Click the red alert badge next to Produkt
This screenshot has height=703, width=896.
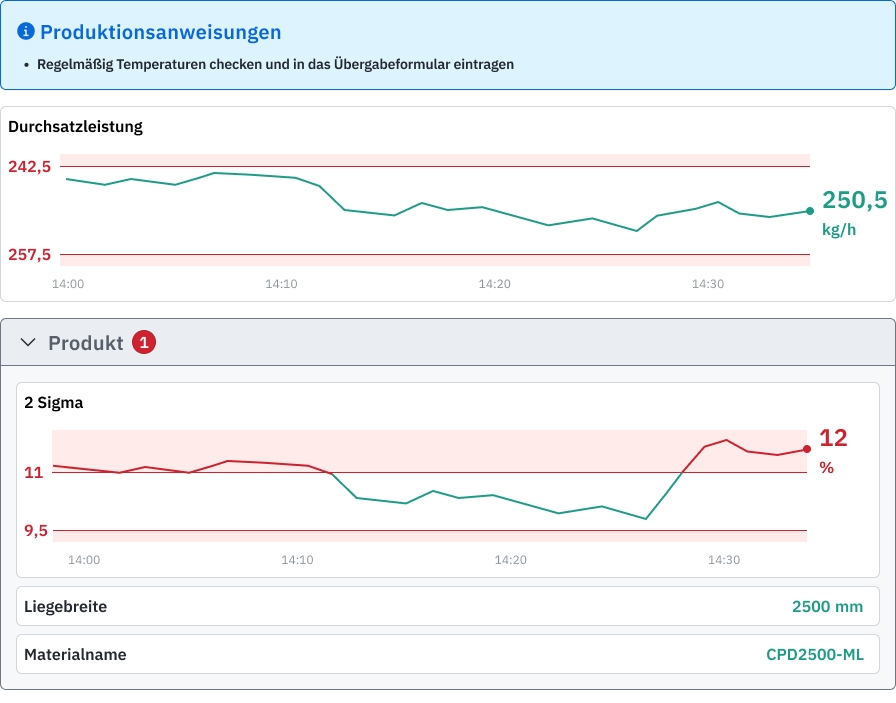coord(144,343)
